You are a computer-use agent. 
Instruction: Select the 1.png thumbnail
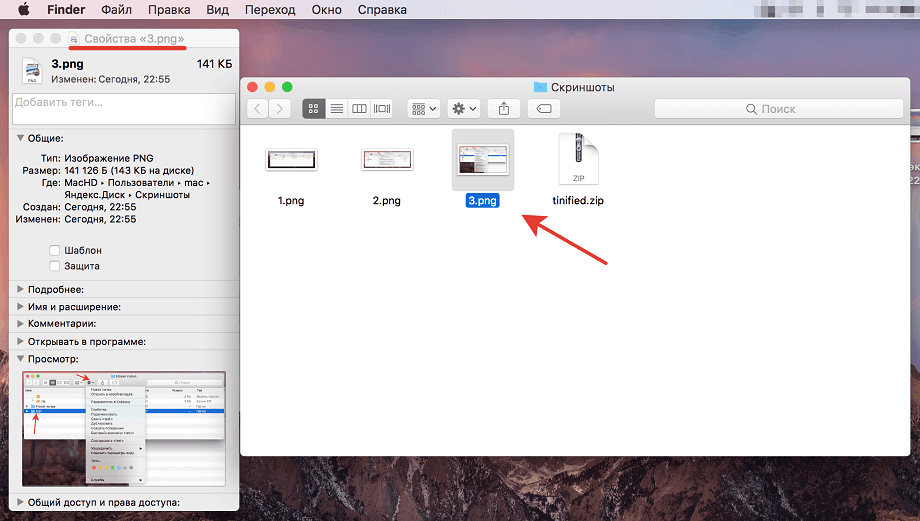291,159
